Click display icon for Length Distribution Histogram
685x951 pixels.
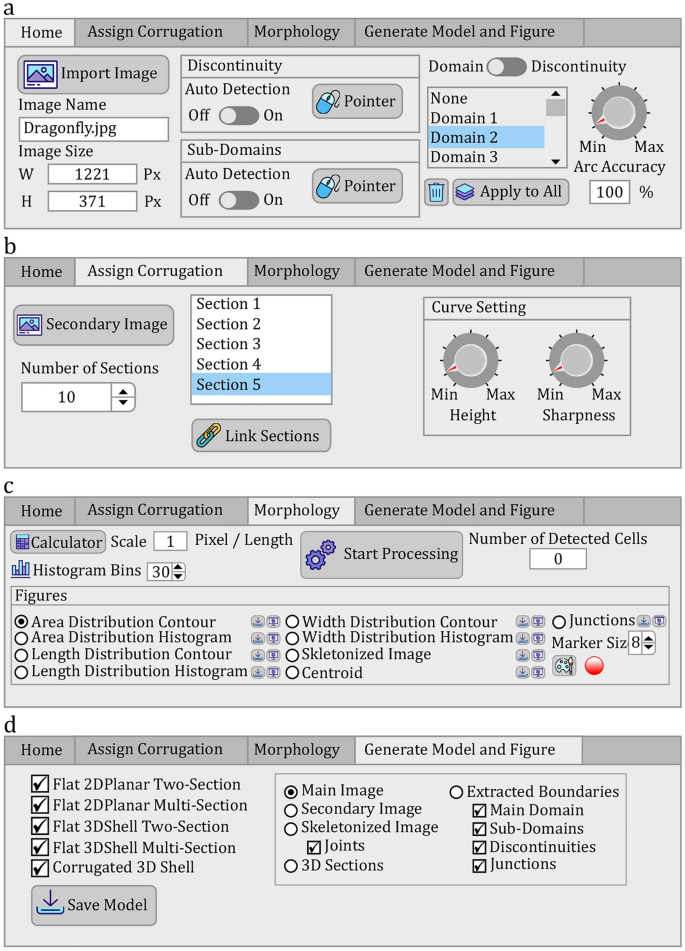(x=274, y=672)
